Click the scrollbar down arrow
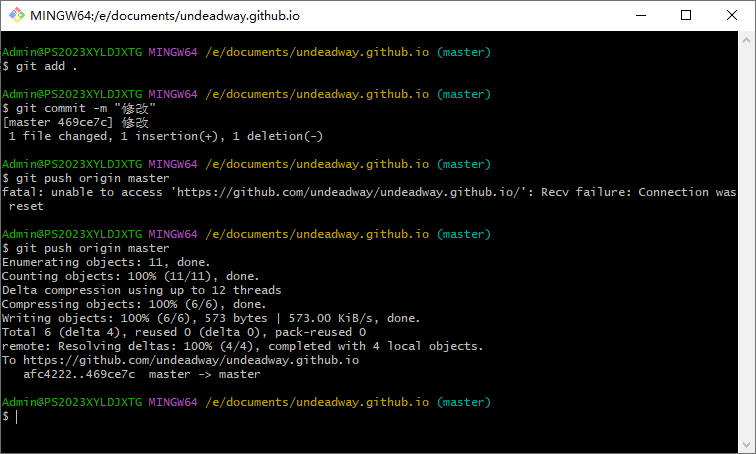The width and height of the screenshot is (756, 454). click(746, 444)
